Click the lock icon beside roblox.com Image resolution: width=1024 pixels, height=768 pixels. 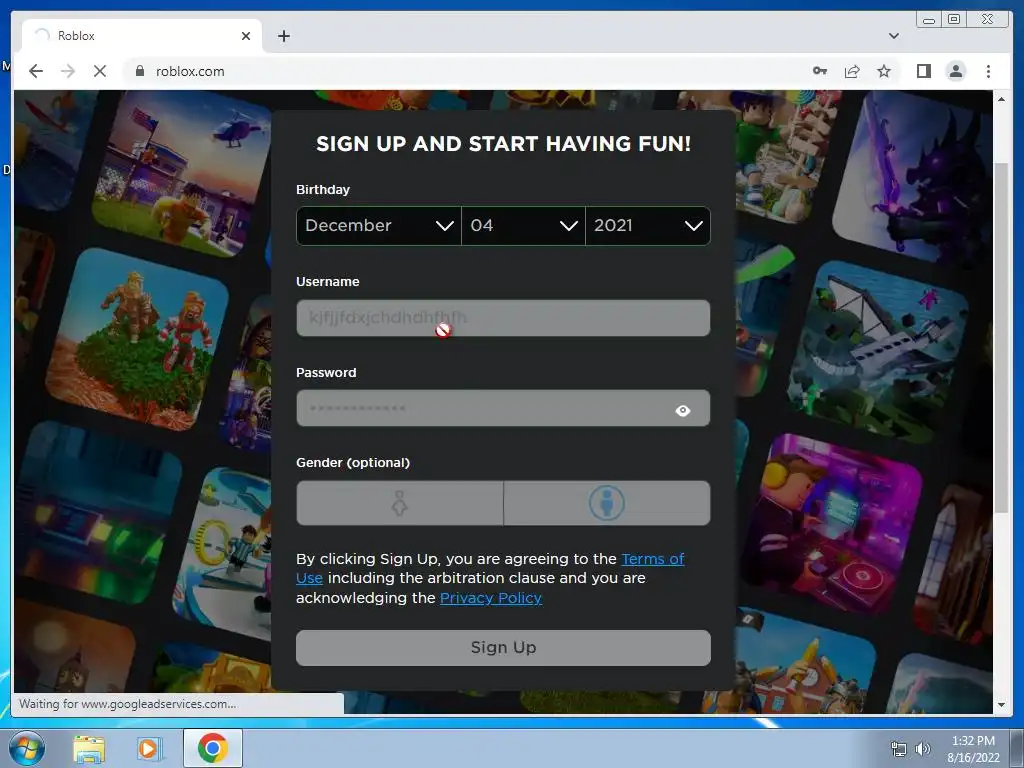pyautogui.click(x=140, y=71)
